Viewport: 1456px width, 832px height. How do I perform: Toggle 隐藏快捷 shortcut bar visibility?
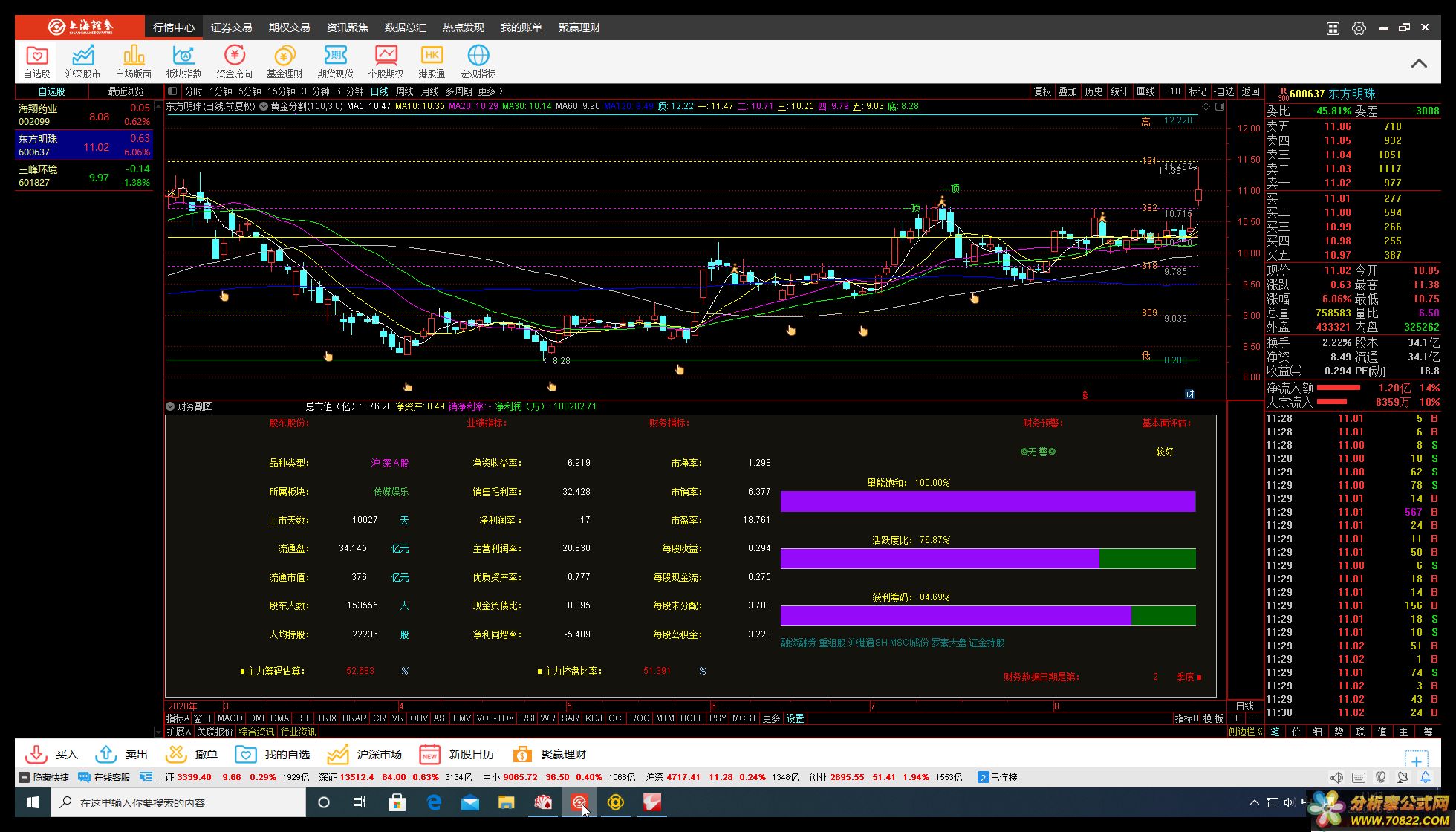point(43,777)
